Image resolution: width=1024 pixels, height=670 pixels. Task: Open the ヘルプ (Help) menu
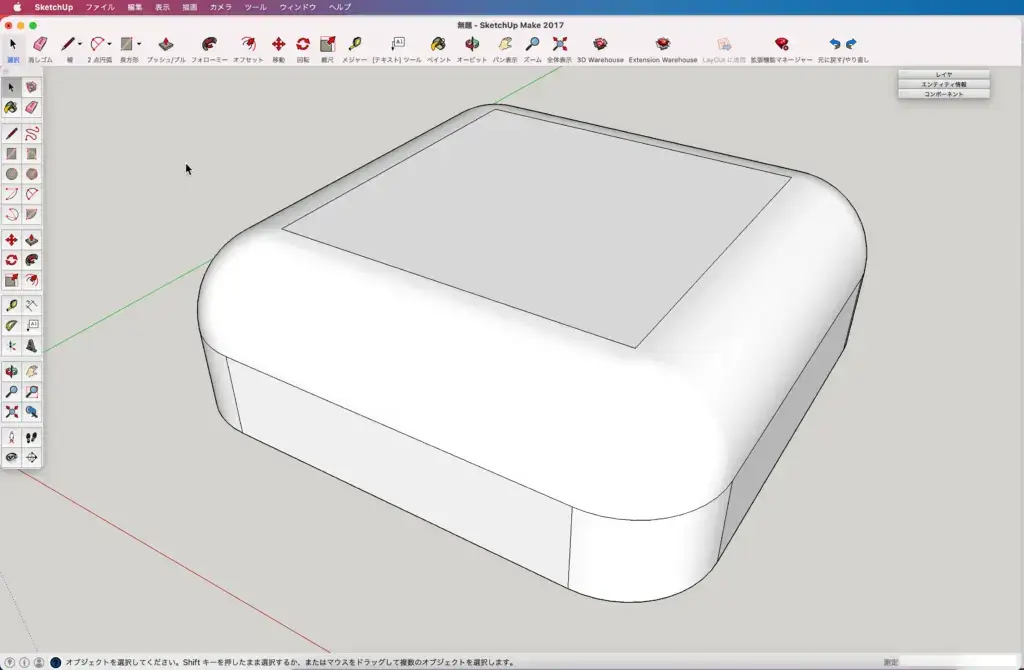[x=340, y=7]
